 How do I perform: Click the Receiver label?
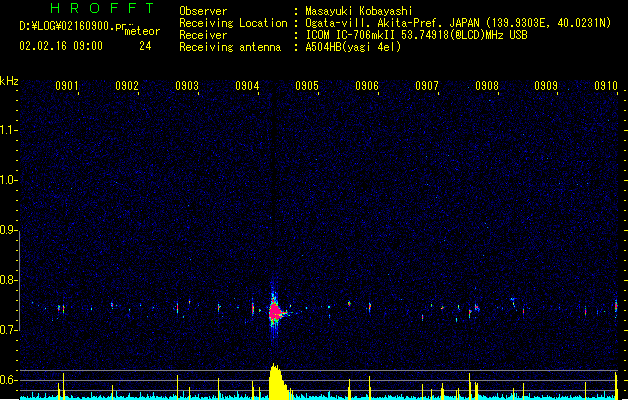tap(203, 35)
